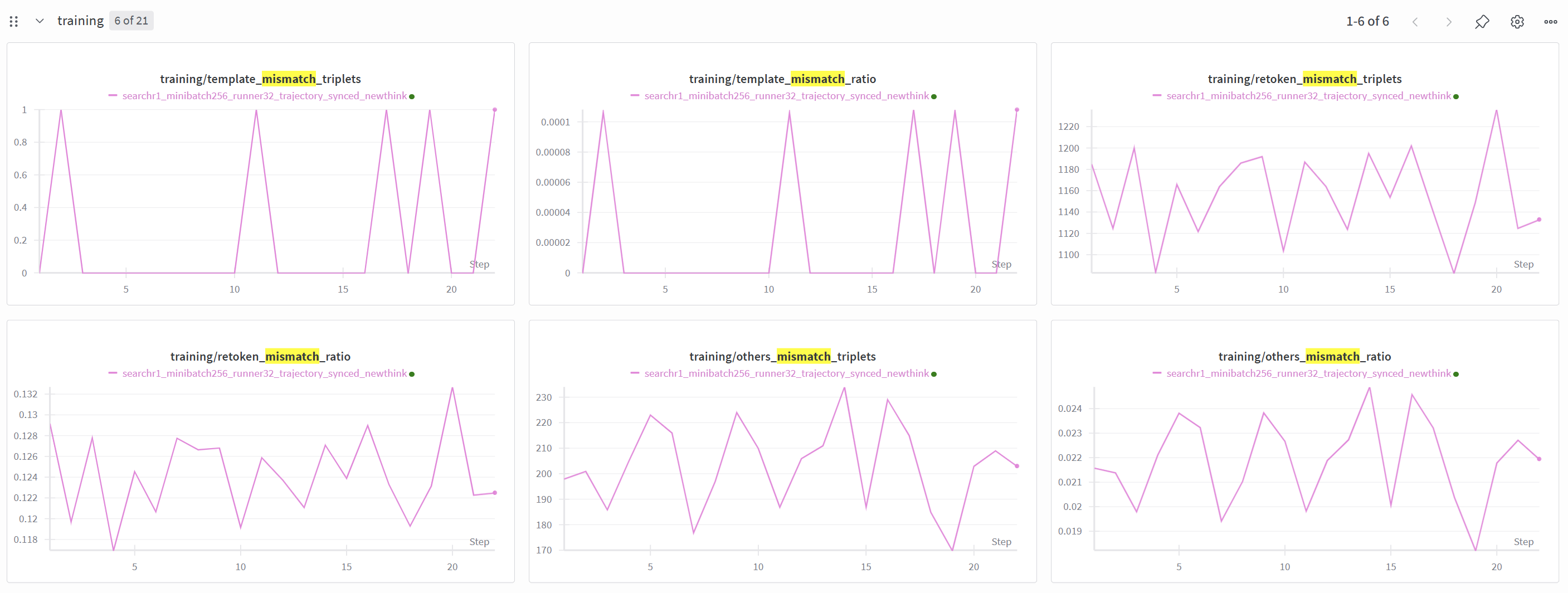Image resolution: width=1568 pixels, height=593 pixels.
Task: Open training section settings gear
Action: [1517, 22]
